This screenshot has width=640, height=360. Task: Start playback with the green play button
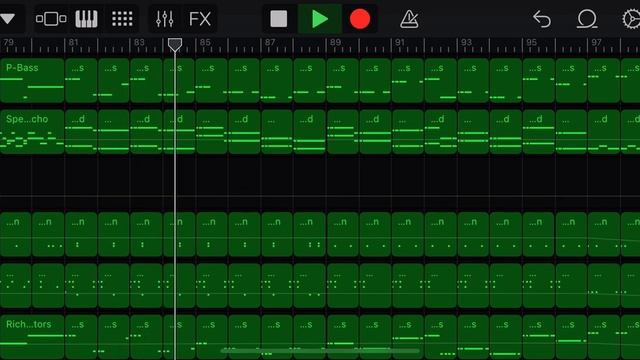[x=320, y=19]
